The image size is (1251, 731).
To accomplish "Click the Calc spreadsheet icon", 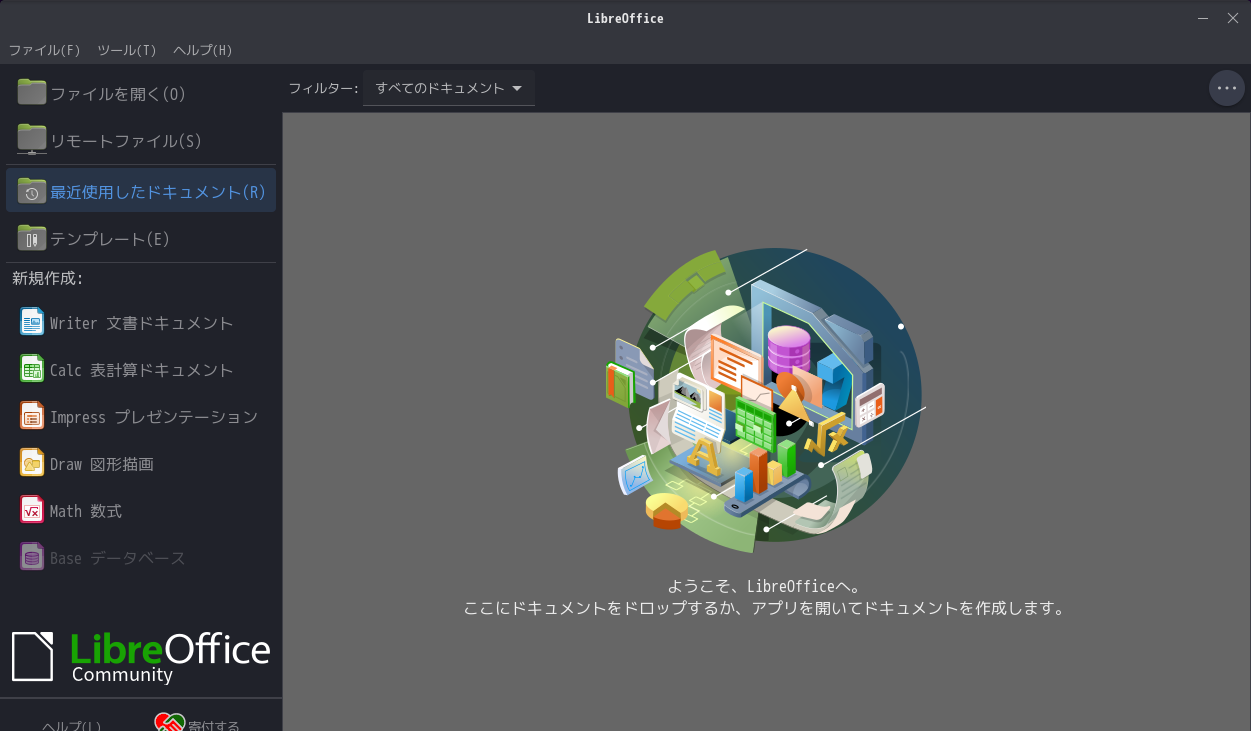I will 32,369.
